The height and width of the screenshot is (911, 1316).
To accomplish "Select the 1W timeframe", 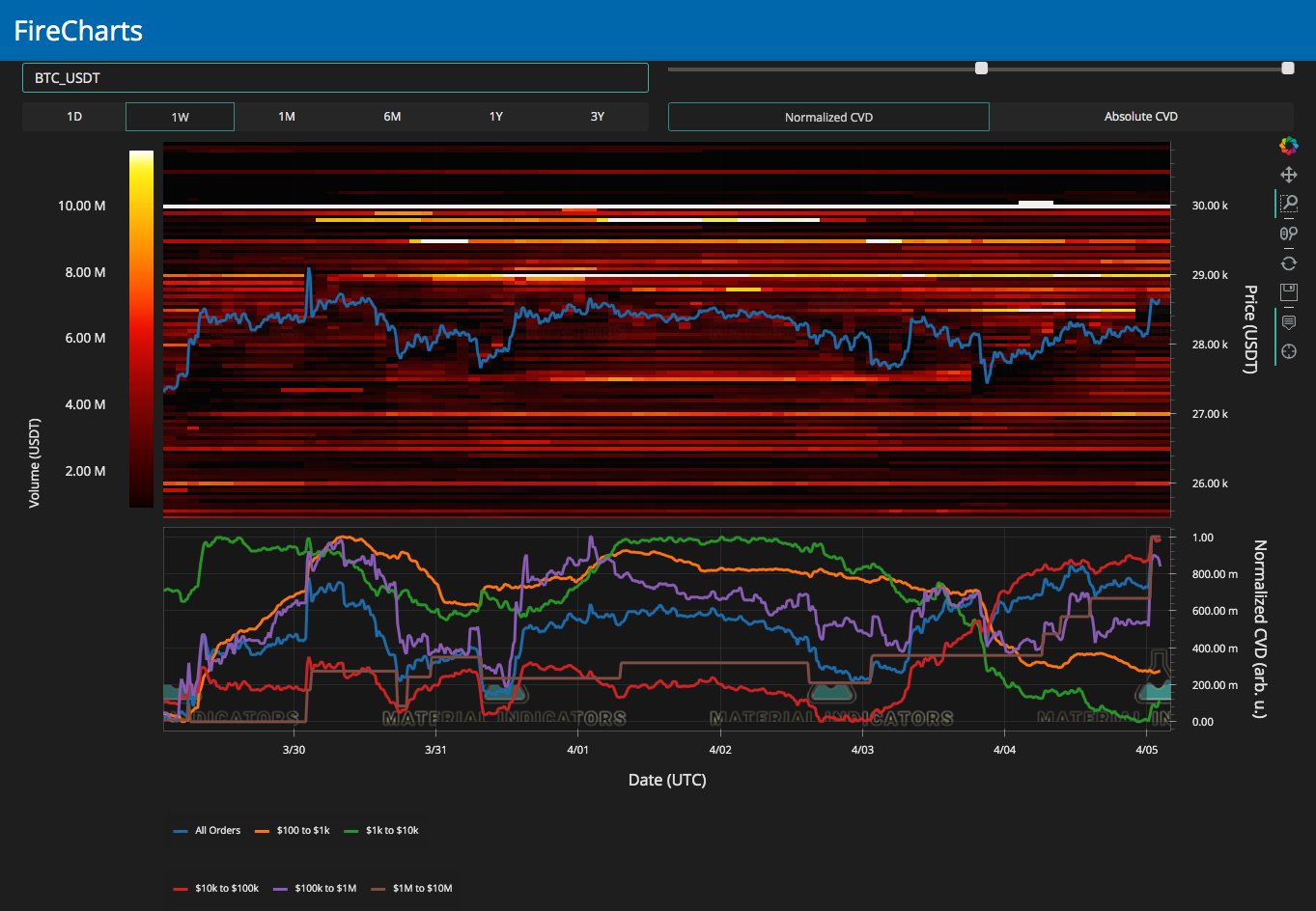I will 180,117.
